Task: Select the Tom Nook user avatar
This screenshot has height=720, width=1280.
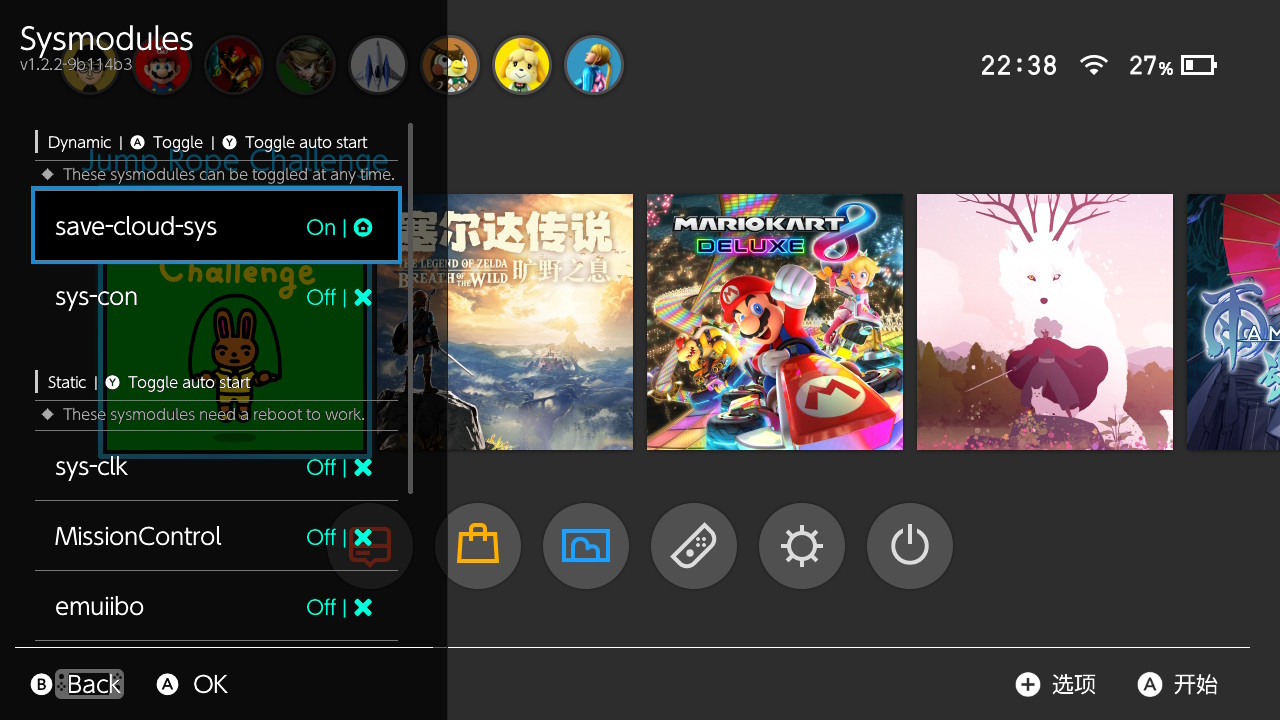Action: point(450,66)
